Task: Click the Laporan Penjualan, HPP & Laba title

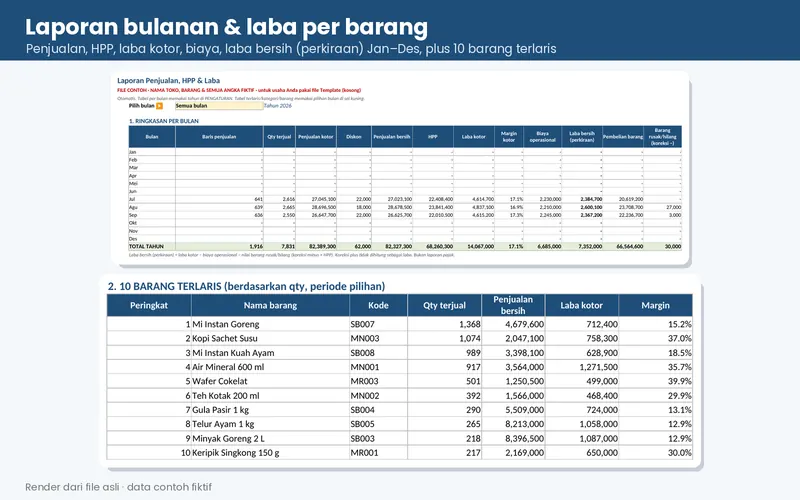Action: [x=168, y=81]
